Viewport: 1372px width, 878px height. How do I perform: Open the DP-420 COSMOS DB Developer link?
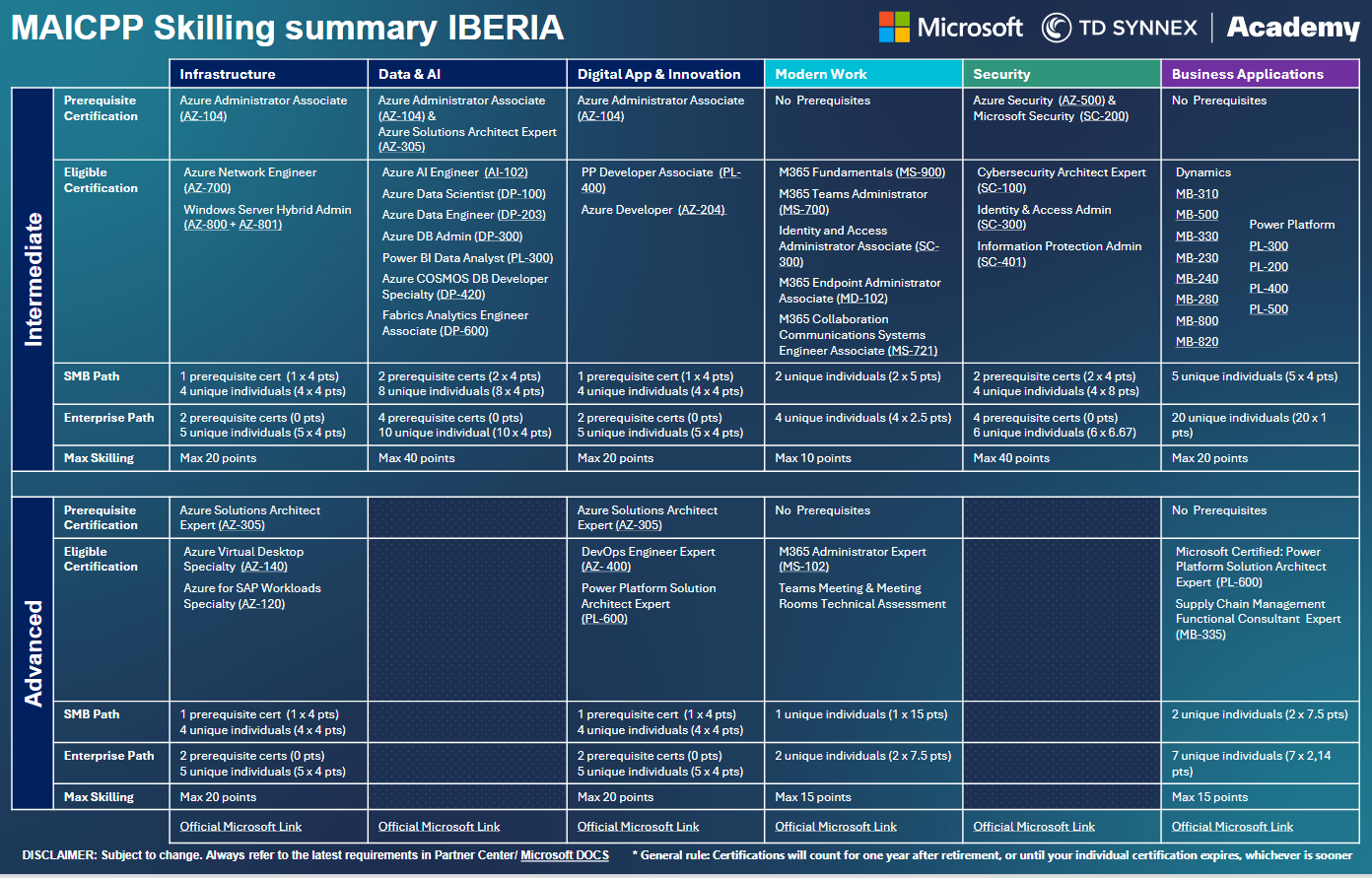point(461,295)
